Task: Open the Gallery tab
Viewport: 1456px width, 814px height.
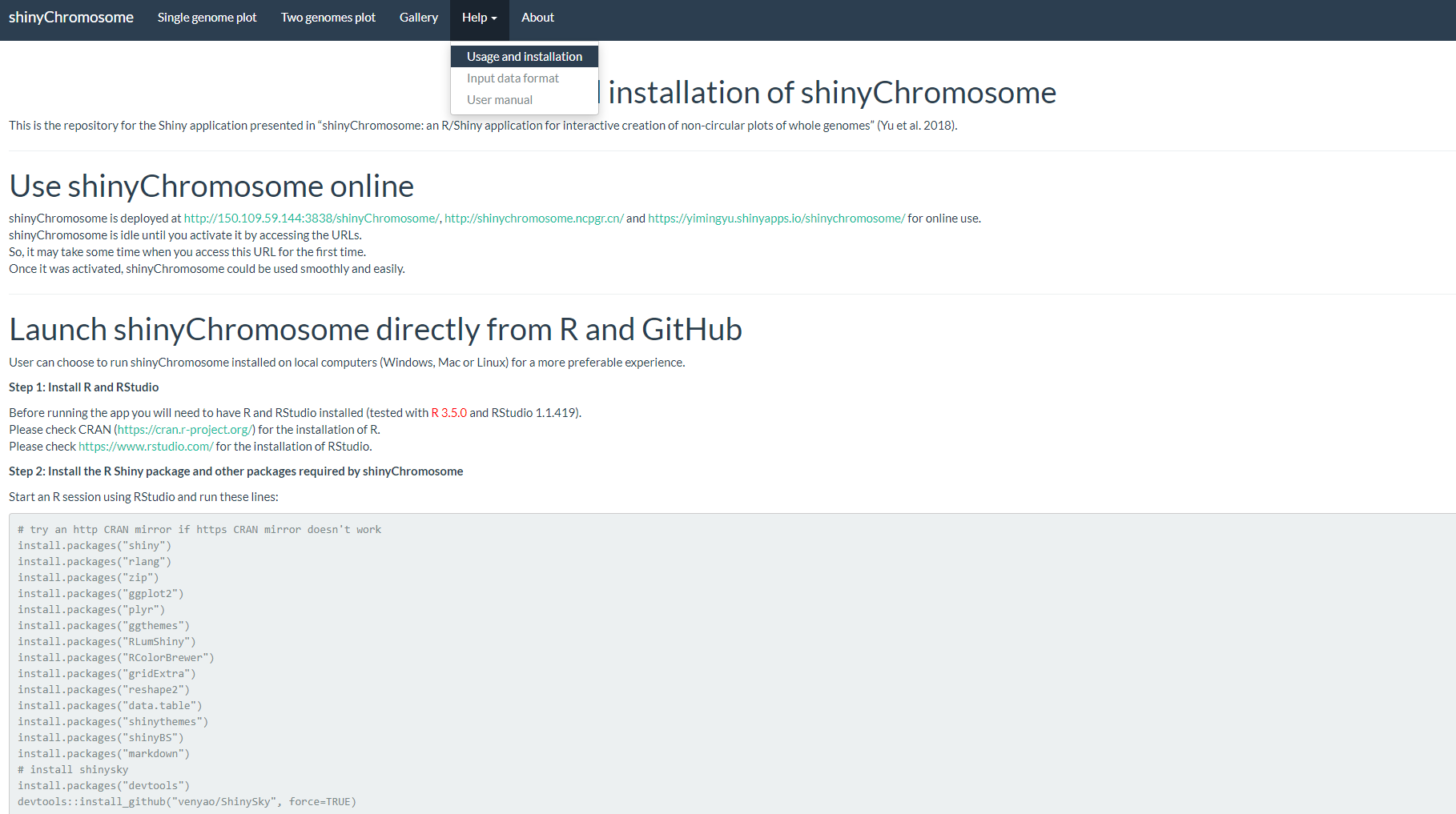Action: tap(419, 18)
